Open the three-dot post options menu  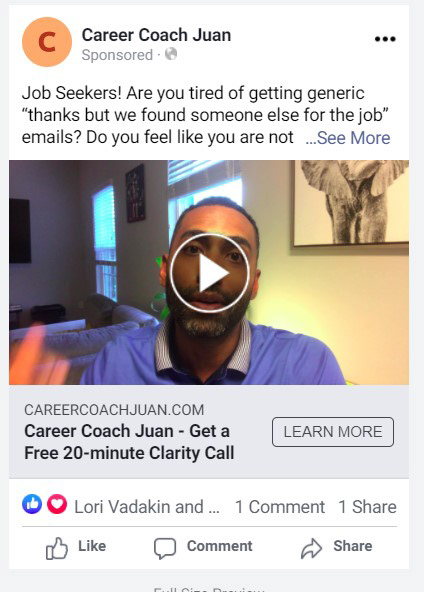[x=385, y=39]
